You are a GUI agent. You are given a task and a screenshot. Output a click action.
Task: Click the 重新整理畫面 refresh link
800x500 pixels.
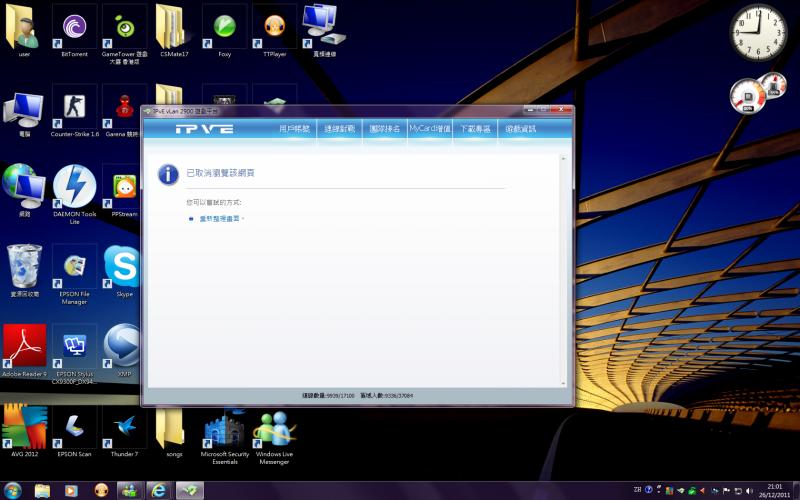(219, 218)
